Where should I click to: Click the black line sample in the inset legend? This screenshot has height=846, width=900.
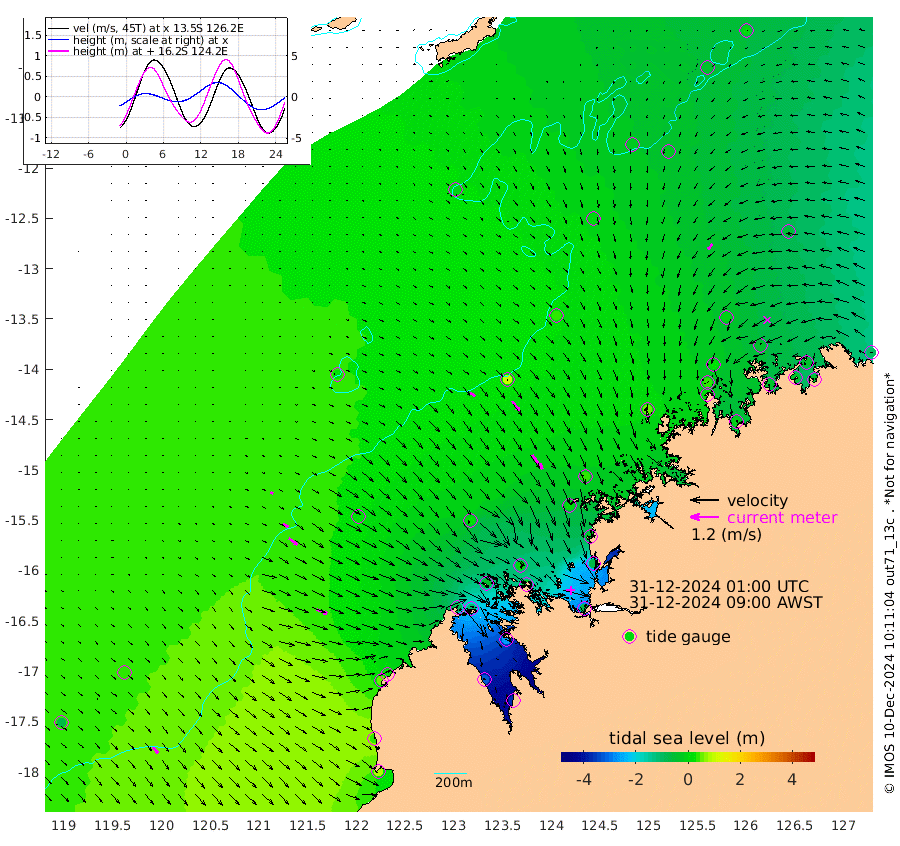click(59, 28)
